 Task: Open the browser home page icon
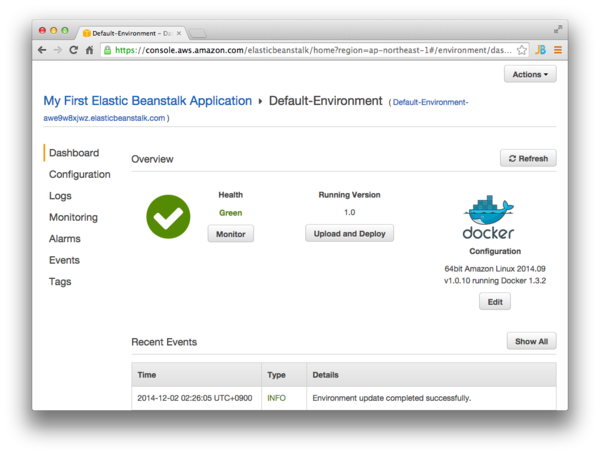pos(89,50)
